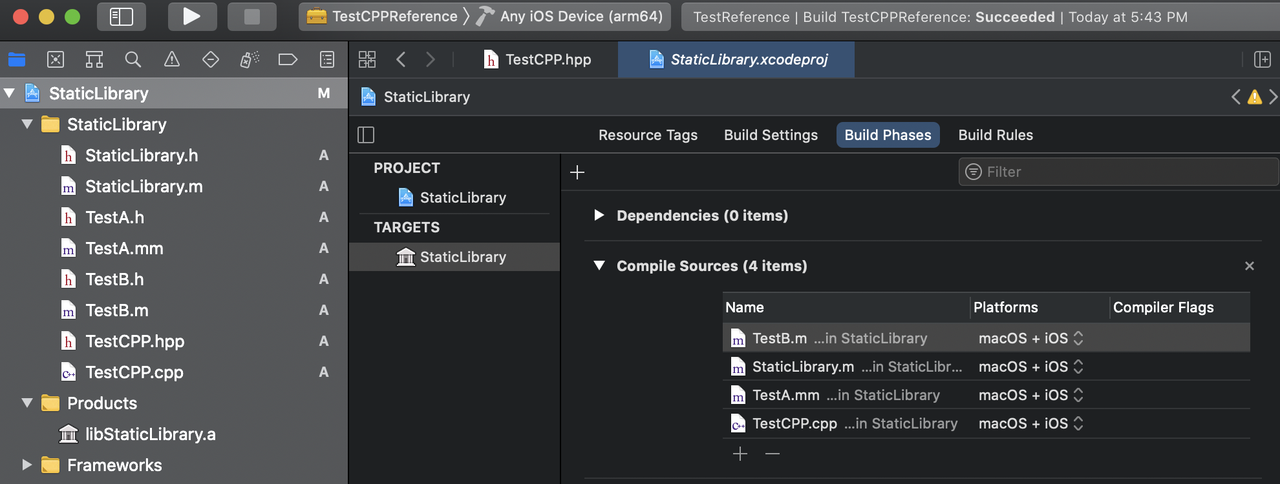Viewport: 1280px width, 484px height.
Task: Open the Build Settings tab
Action: click(771, 135)
